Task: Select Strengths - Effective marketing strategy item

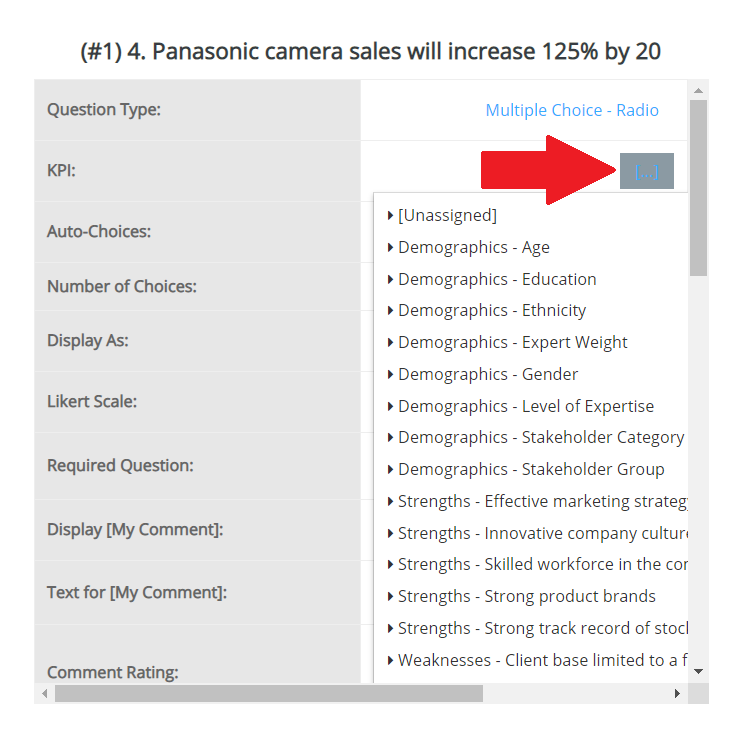Action: coord(540,501)
